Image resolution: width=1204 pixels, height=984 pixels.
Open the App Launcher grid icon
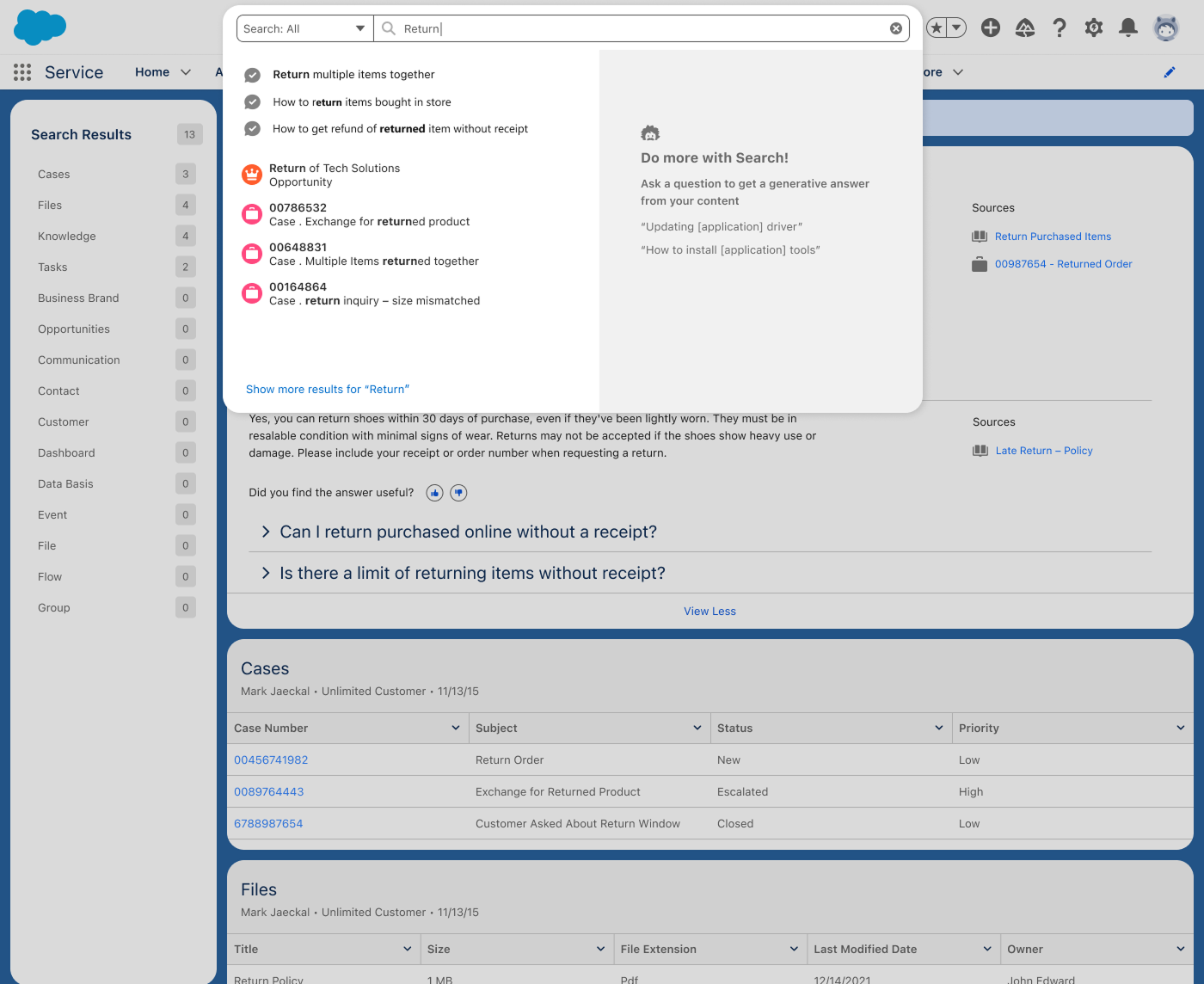(22, 72)
